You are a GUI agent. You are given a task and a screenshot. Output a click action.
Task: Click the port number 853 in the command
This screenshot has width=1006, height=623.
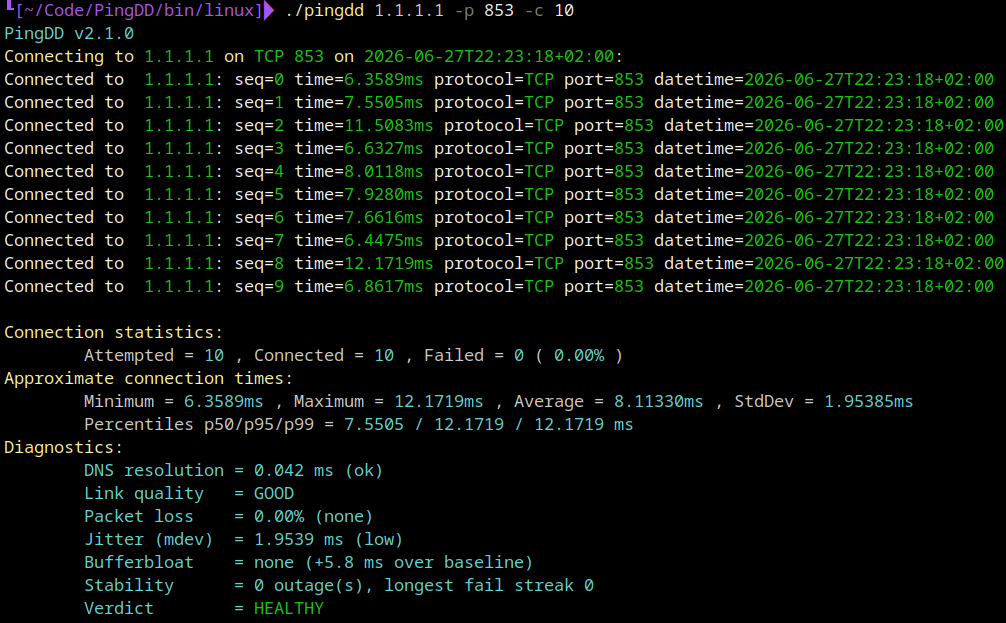pyautogui.click(x=499, y=10)
